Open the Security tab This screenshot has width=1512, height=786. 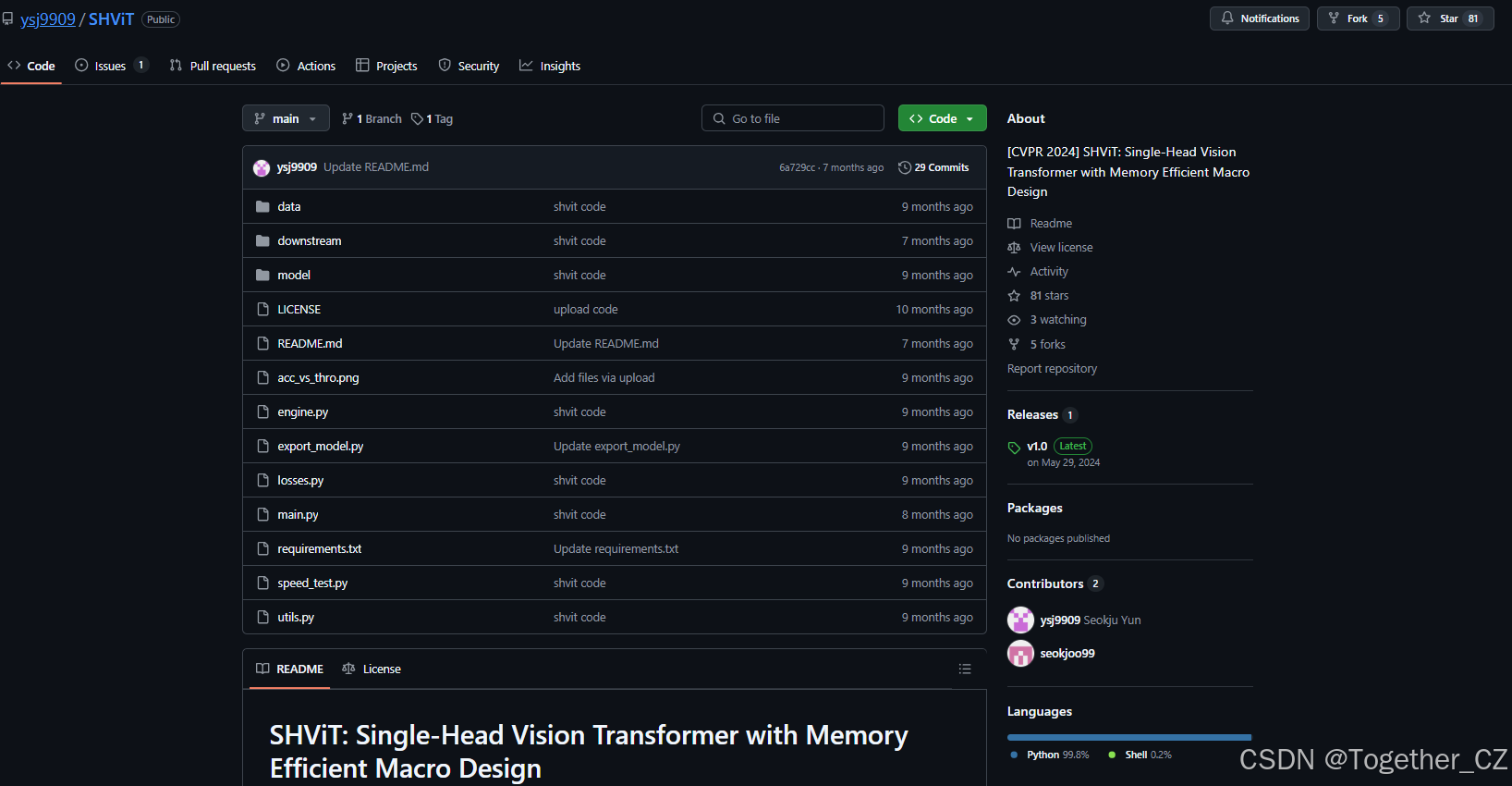(469, 66)
